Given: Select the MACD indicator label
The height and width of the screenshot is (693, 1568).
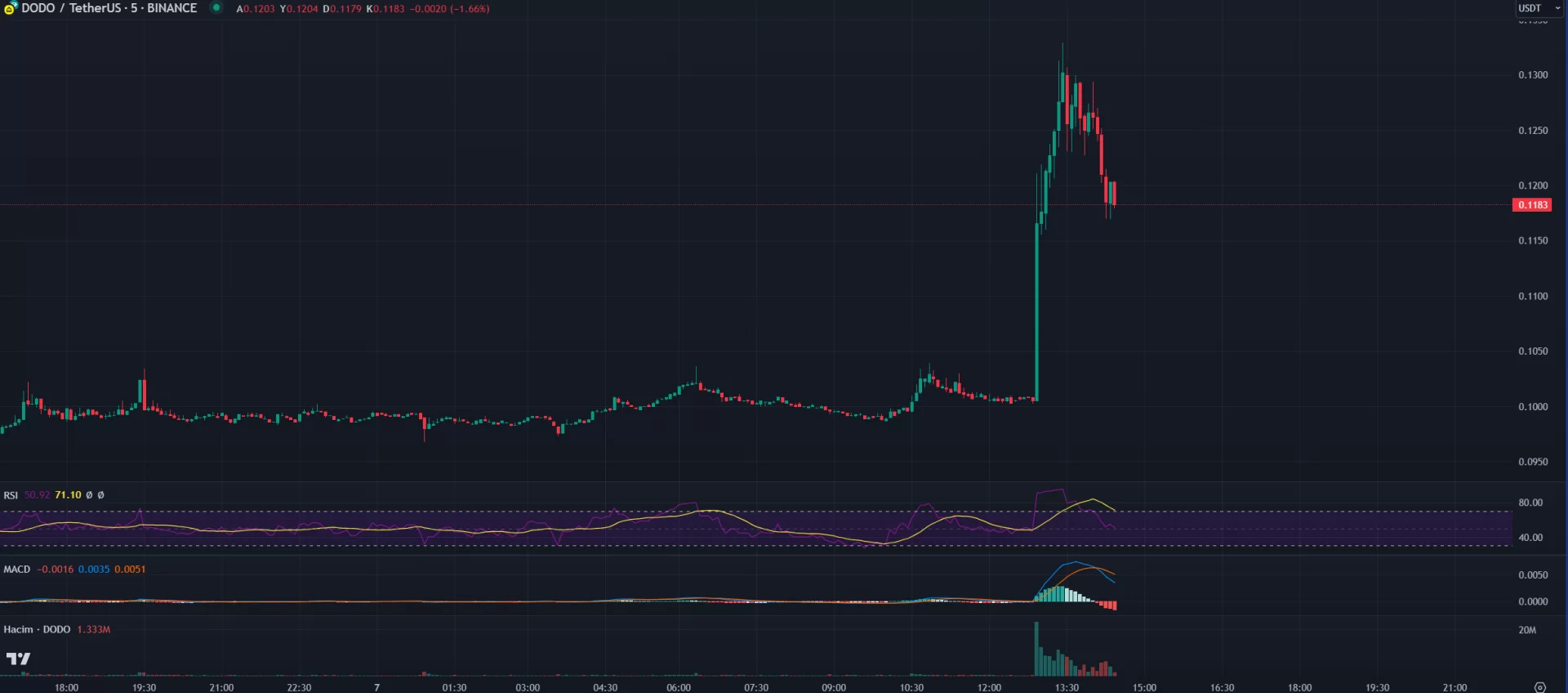Looking at the screenshot, I should click(x=16, y=570).
